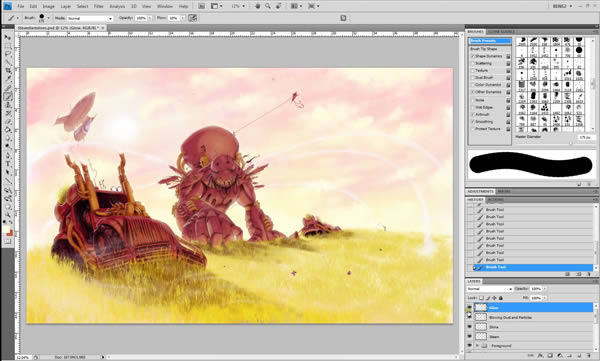Select the Crop tool

tap(7, 71)
